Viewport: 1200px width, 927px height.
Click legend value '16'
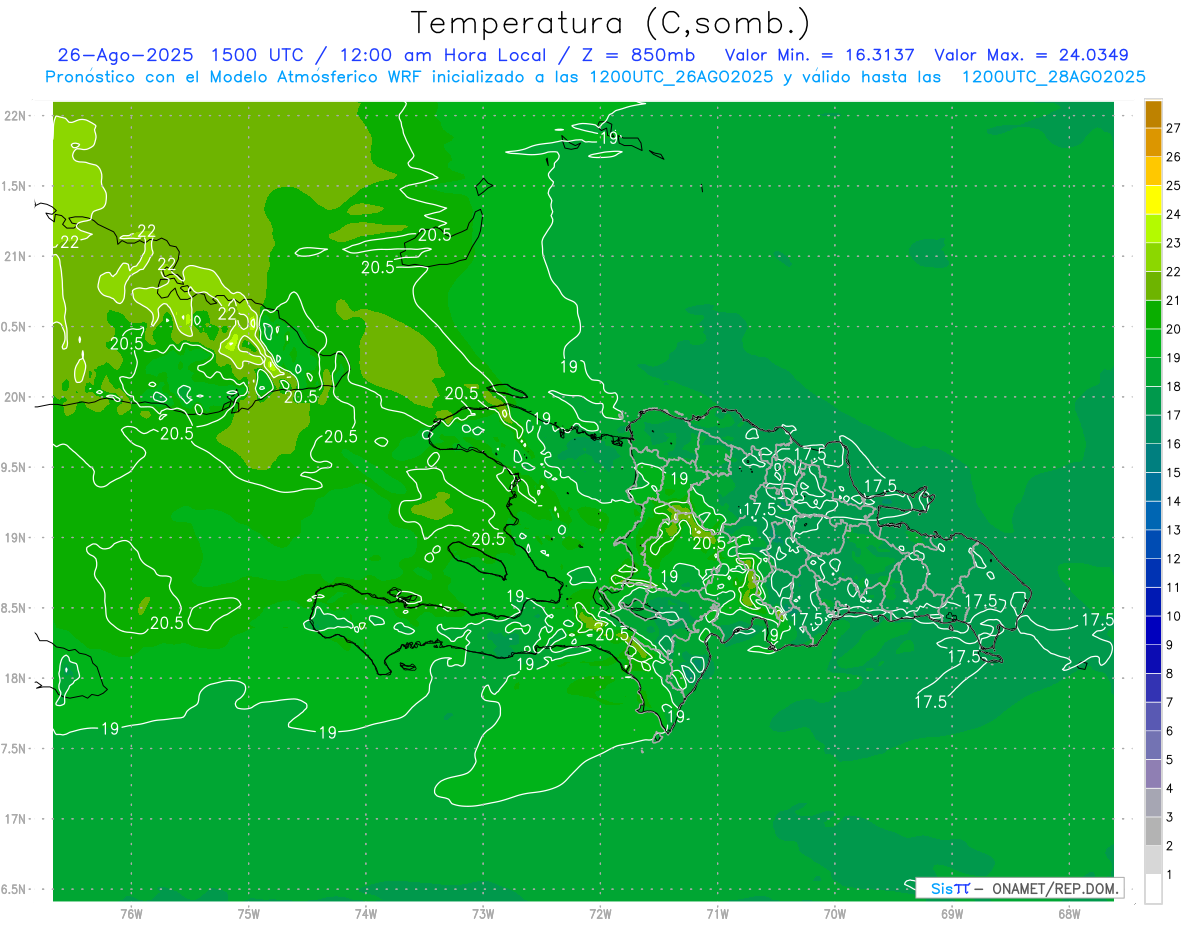[x=1173, y=444]
